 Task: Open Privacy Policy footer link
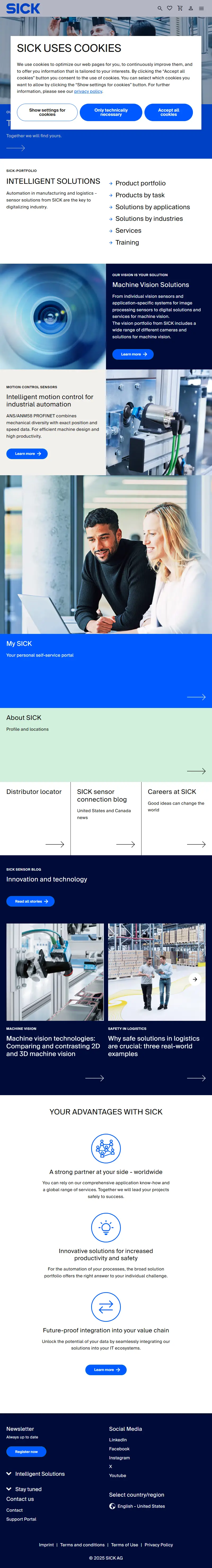159,1545
